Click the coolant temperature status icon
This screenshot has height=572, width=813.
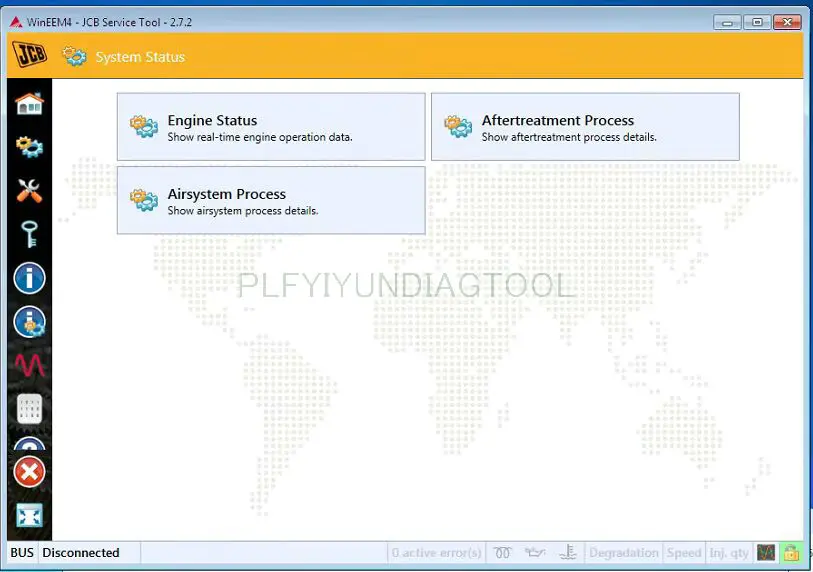[x=568, y=553]
